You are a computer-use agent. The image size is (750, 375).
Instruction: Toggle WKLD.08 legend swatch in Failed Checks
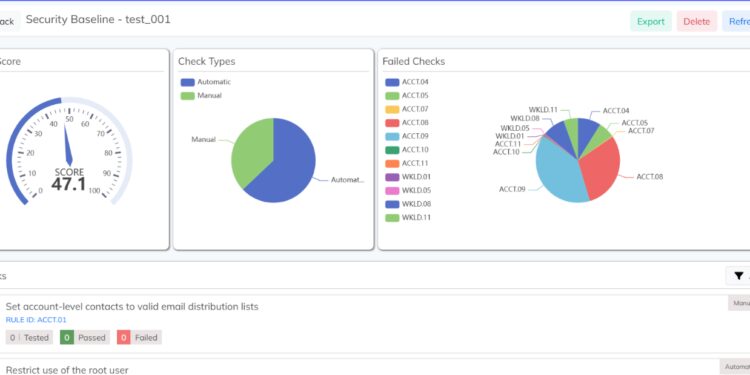392,204
